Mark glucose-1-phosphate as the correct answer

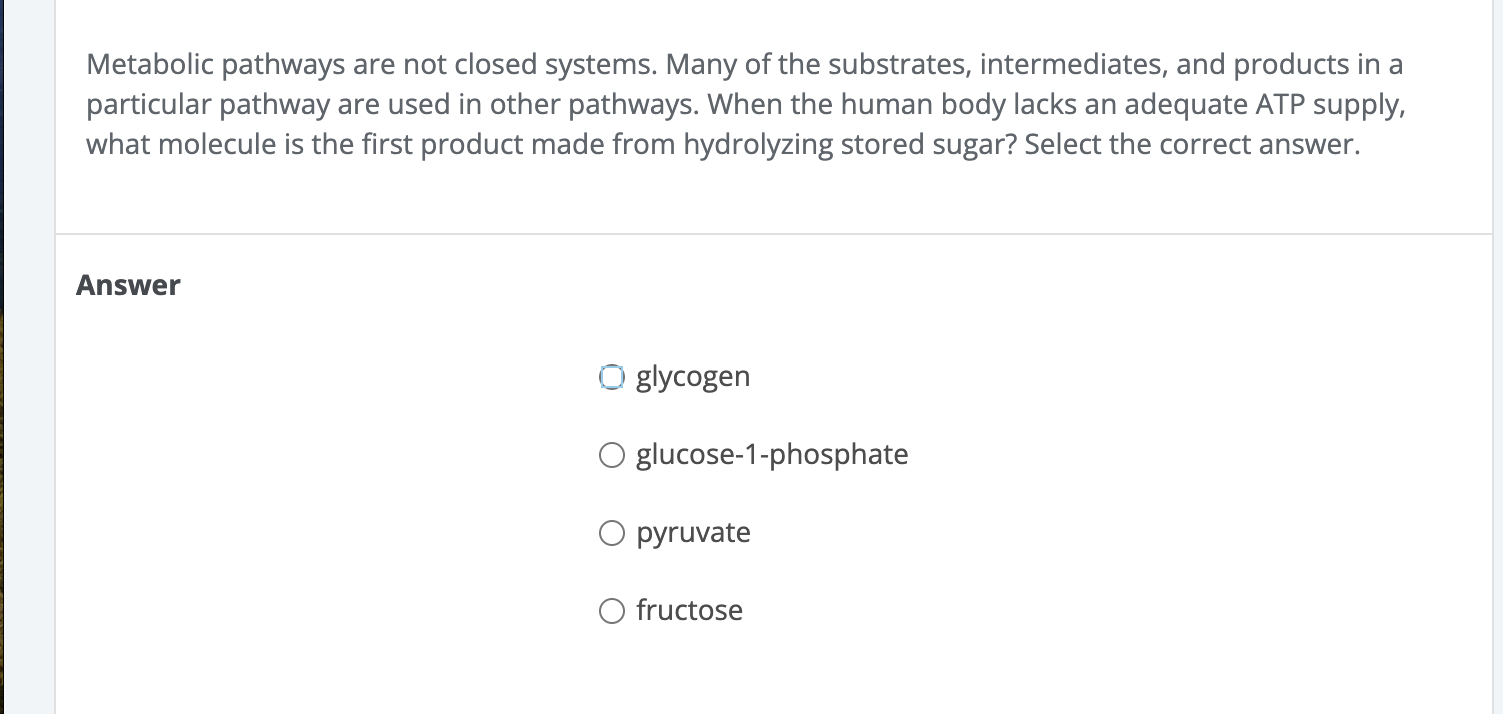coord(612,455)
